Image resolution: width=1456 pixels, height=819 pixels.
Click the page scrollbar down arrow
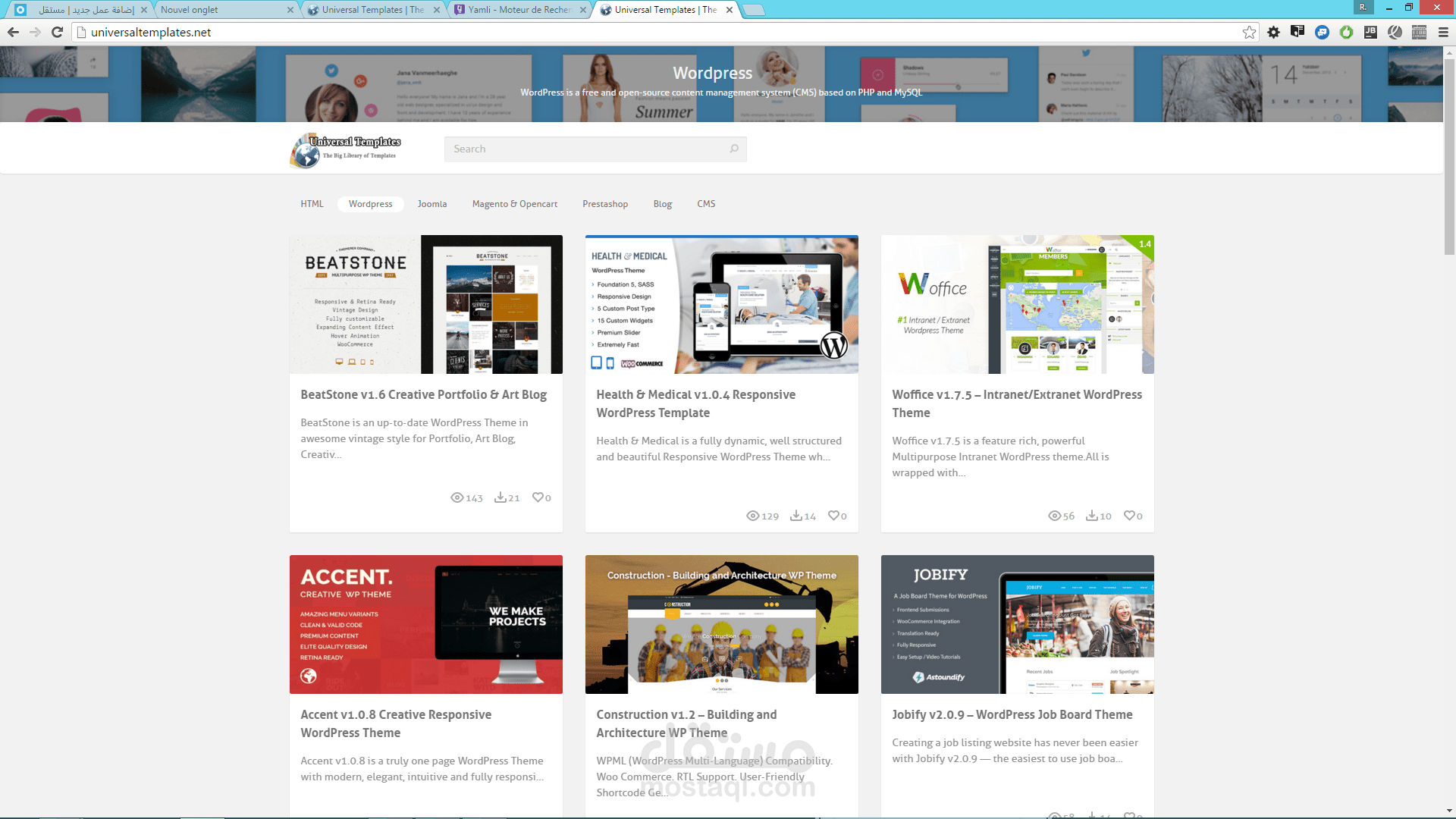tap(1449, 811)
